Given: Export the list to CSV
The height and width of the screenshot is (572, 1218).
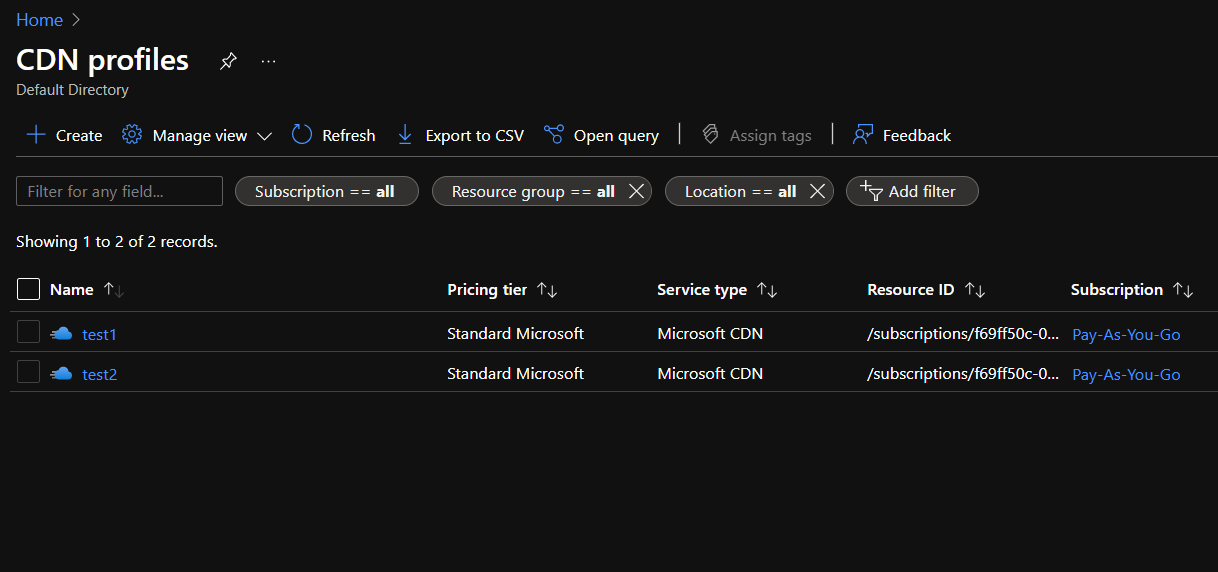Looking at the screenshot, I should click(x=460, y=135).
